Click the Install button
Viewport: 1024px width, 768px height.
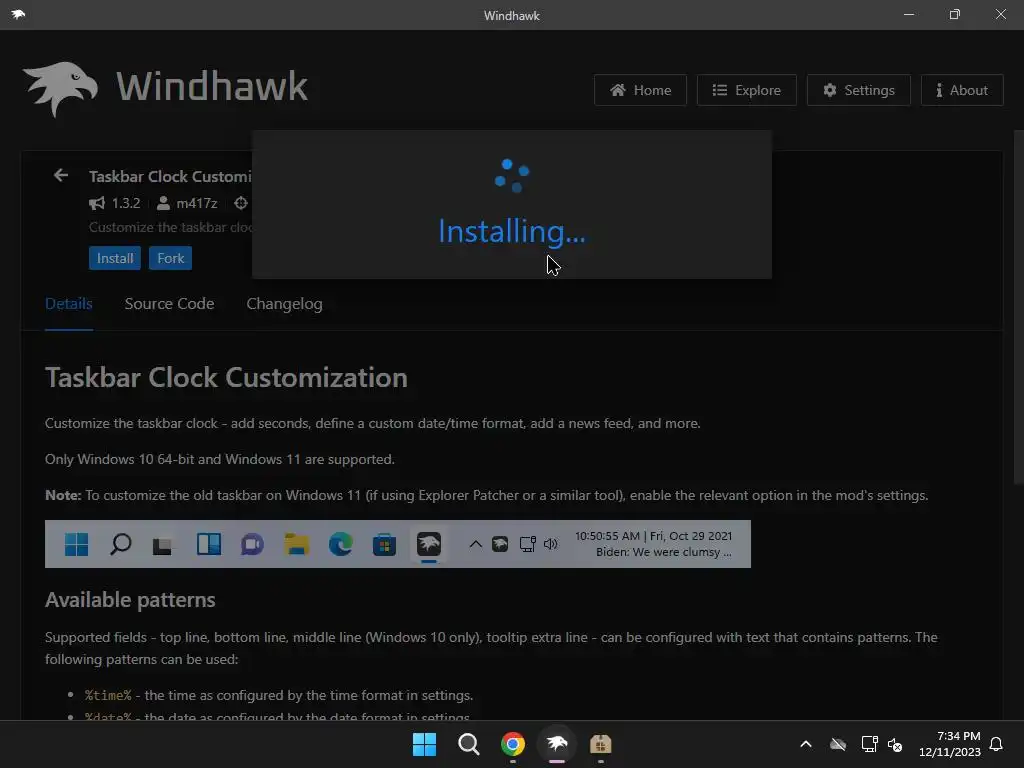115,258
